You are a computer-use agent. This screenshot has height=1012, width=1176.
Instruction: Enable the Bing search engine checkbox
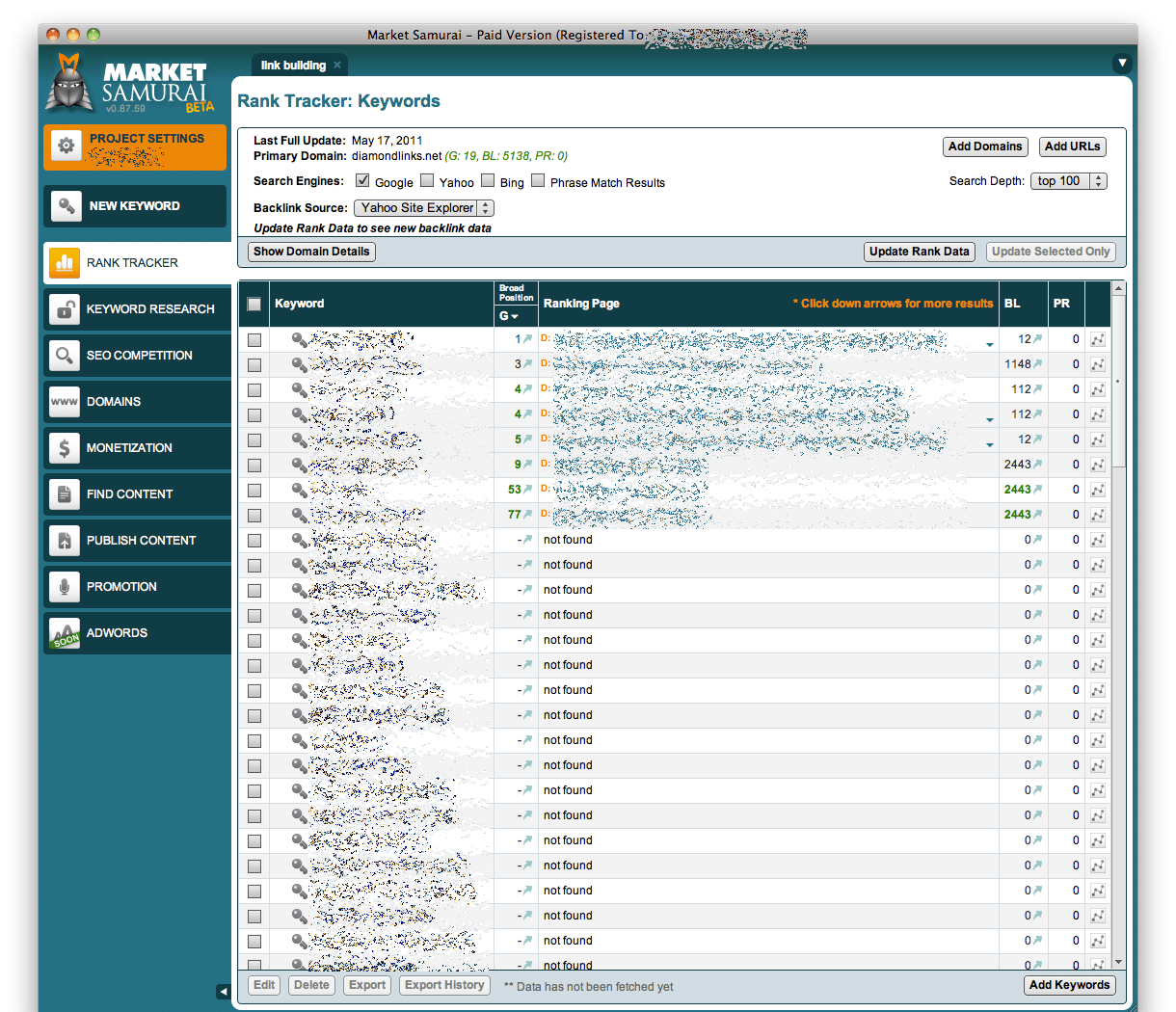tap(488, 180)
